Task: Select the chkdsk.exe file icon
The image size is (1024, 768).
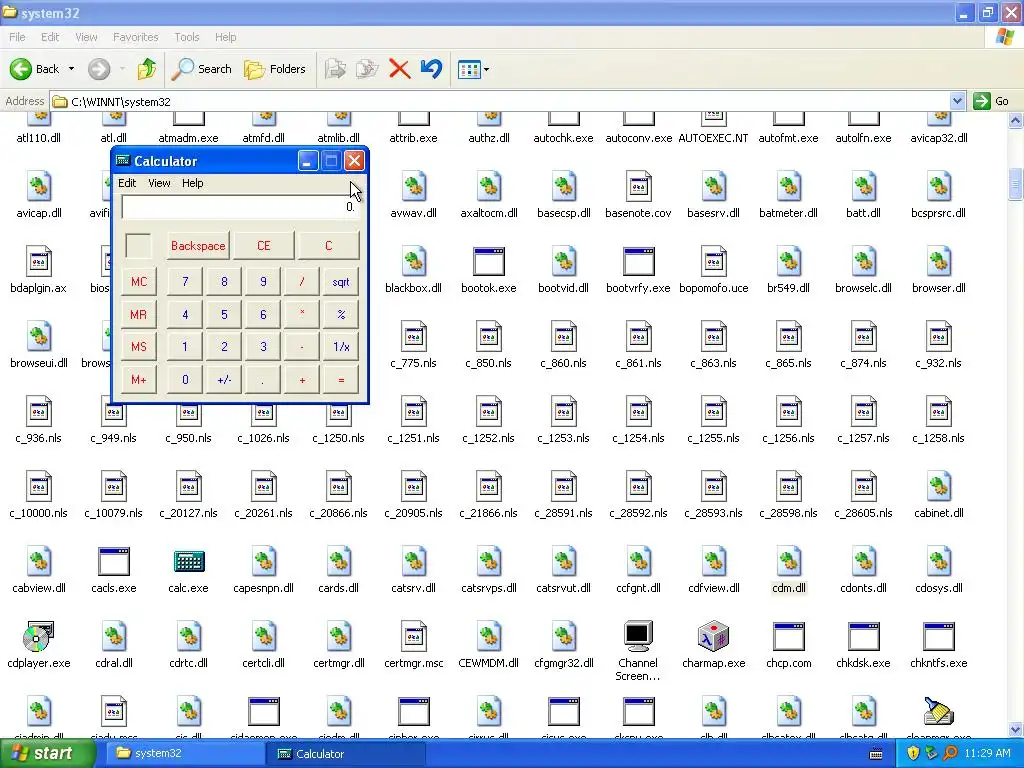Action: tap(863, 636)
